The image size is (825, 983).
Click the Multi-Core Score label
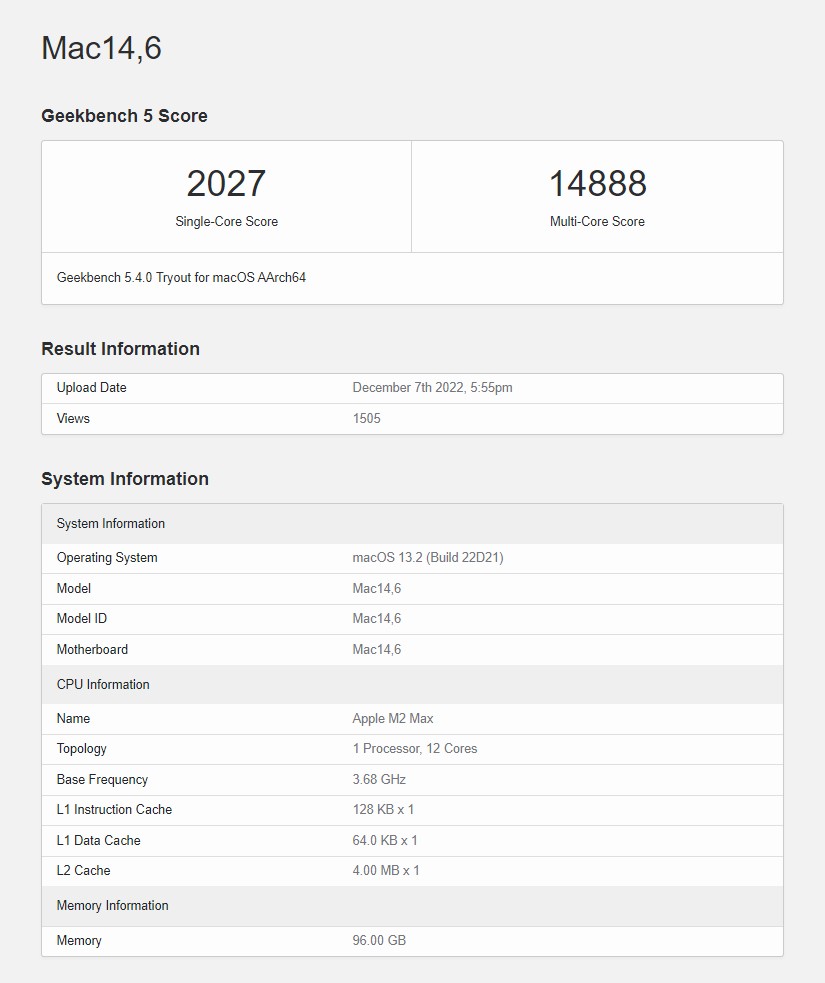coord(597,222)
